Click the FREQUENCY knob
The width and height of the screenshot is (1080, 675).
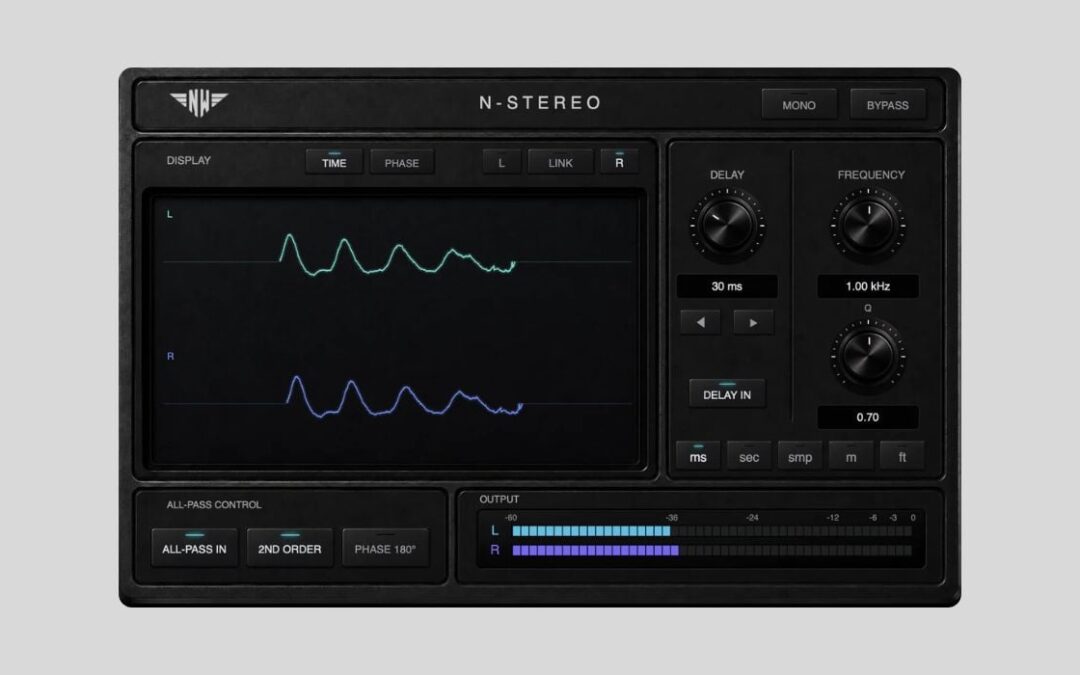tap(868, 225)
